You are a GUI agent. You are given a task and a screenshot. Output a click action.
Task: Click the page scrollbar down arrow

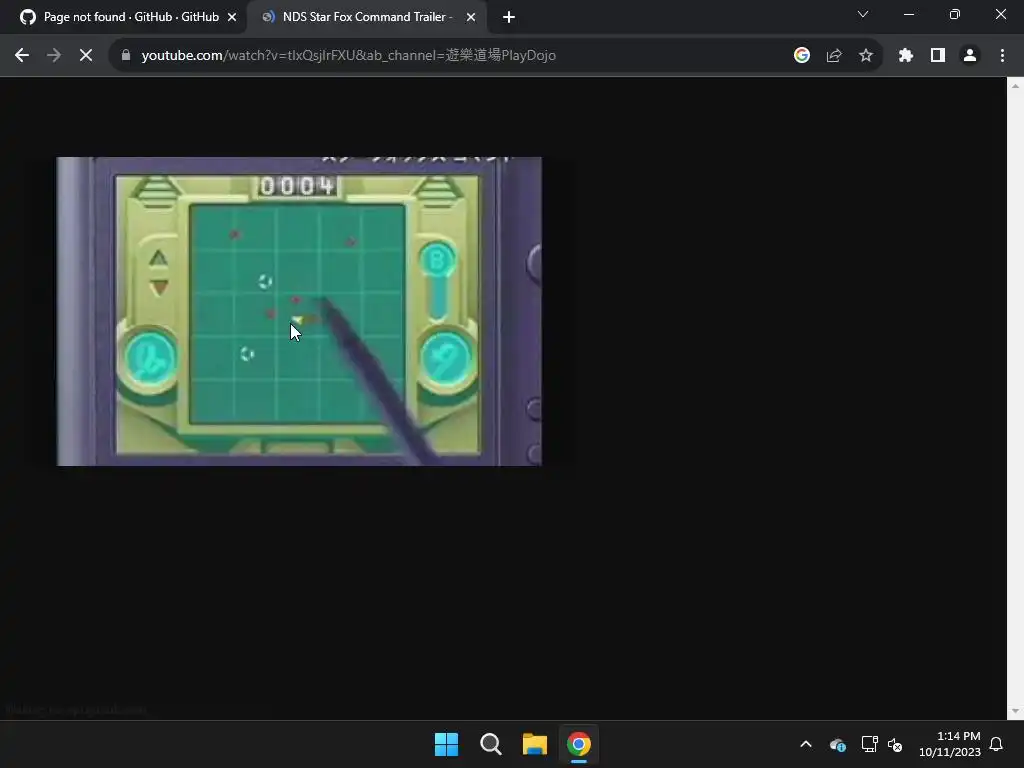tap(1016, 711)
